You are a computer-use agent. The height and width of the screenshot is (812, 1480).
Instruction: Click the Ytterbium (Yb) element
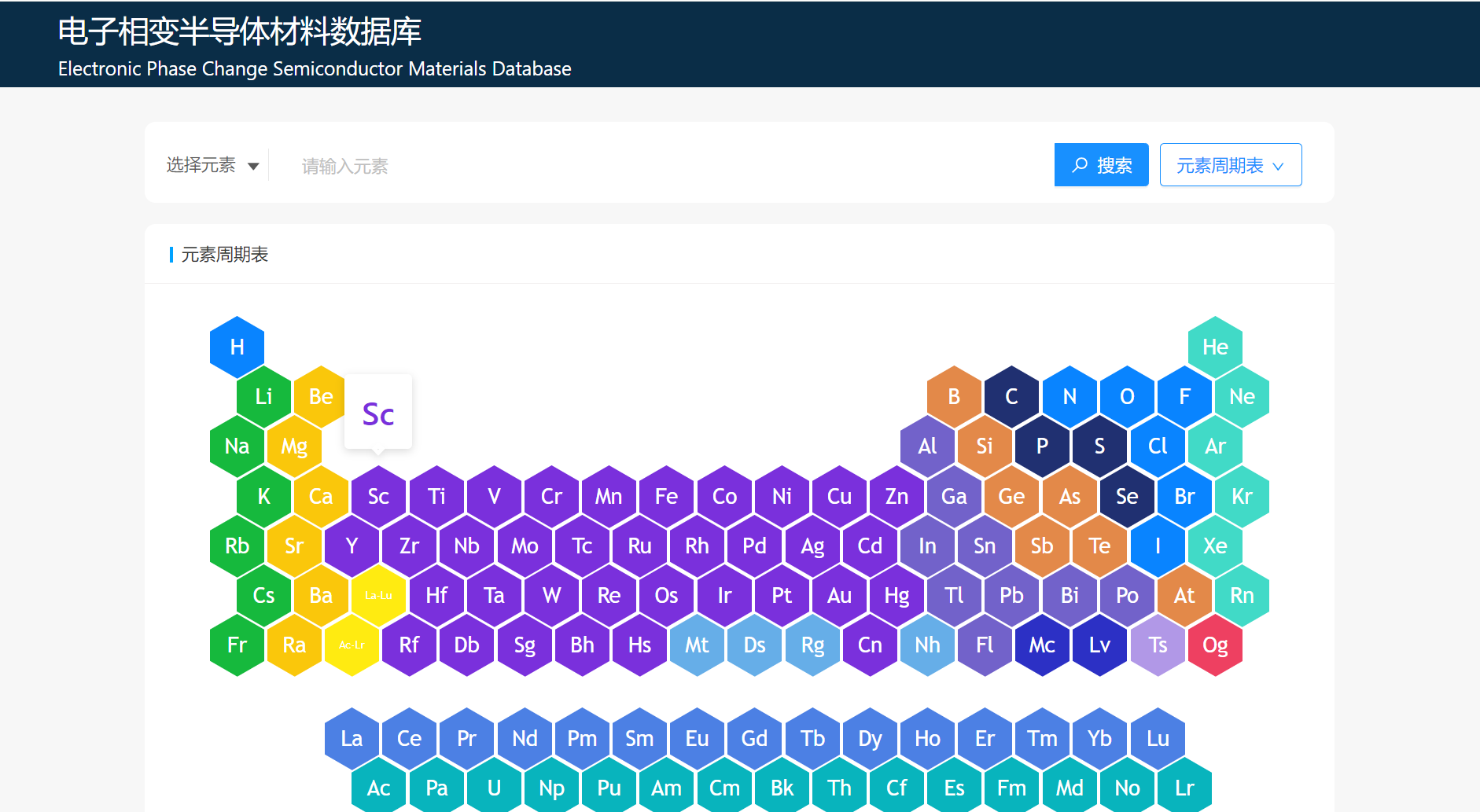[x=1099, y=738]
